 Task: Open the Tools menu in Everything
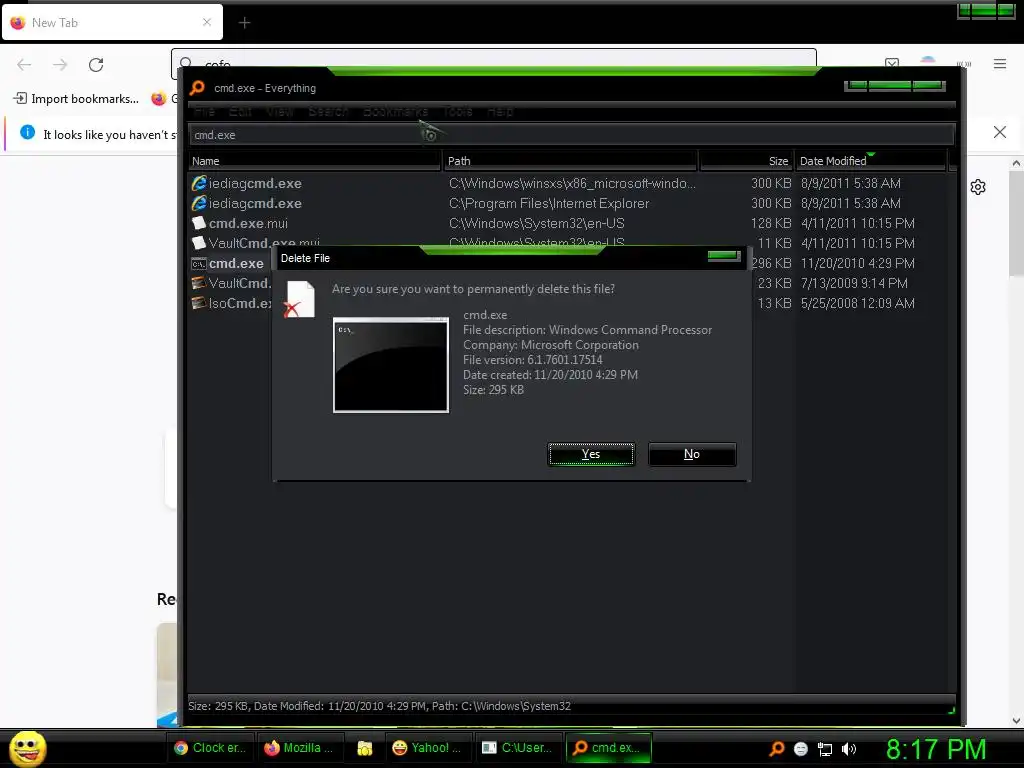pyautogui.click(x=458, y=112)
